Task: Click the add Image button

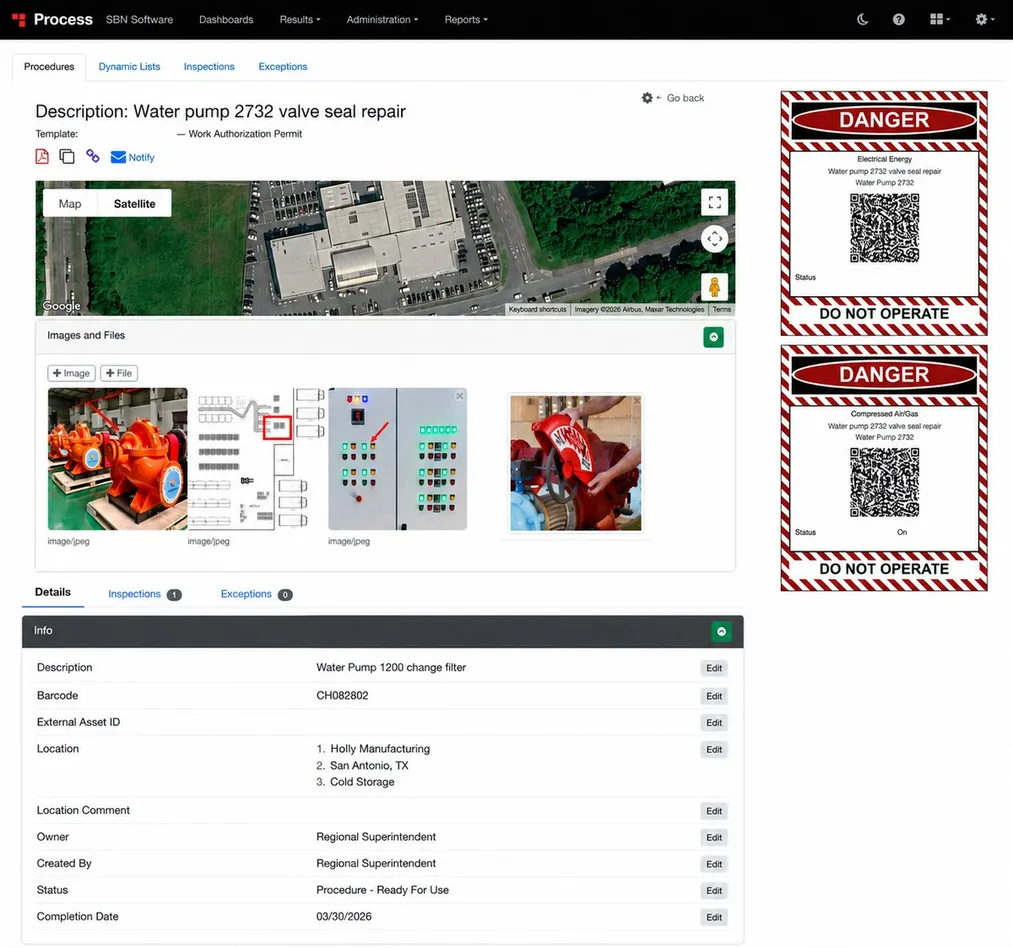Action: (x=71, y=373)
